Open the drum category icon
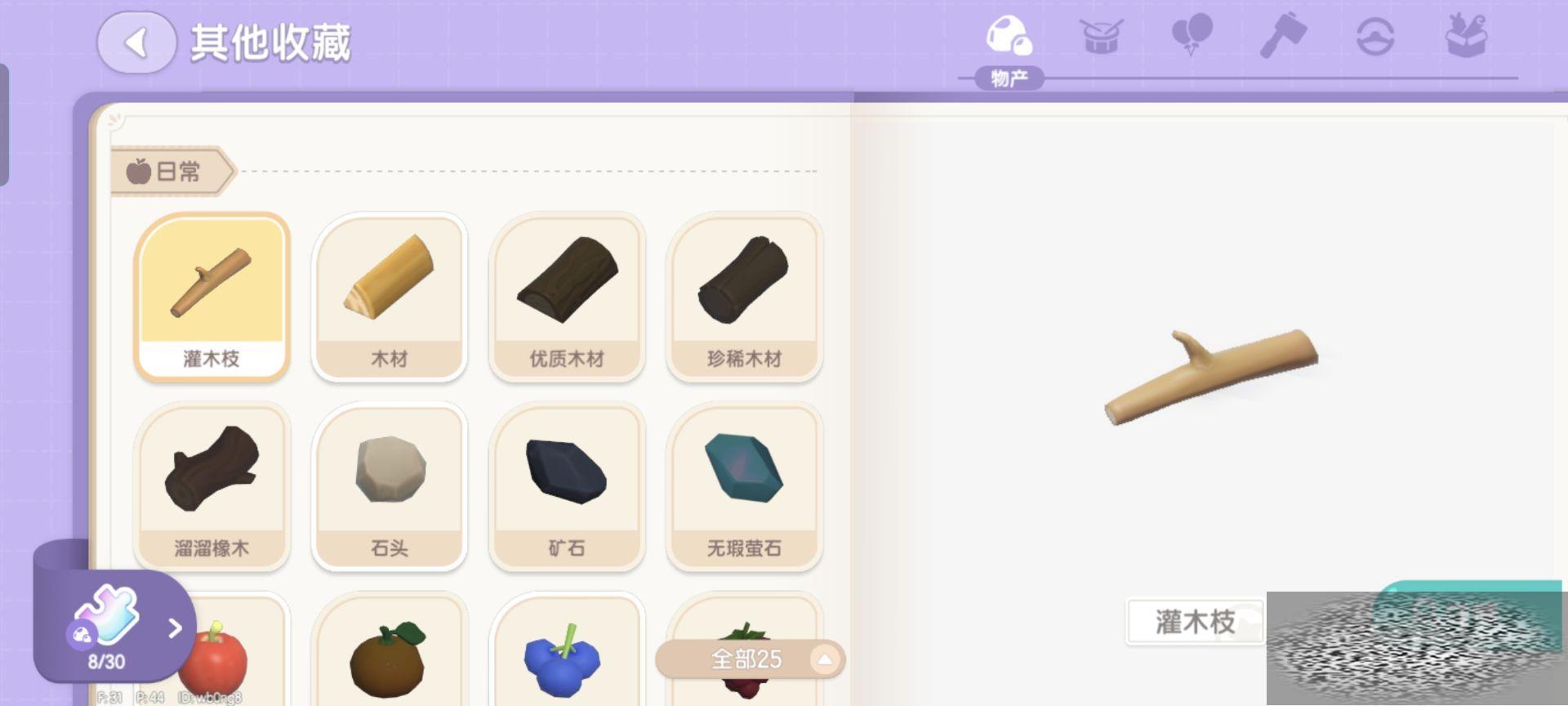The width and height of the screenshot is (1568, 706). pos(1101,37)
